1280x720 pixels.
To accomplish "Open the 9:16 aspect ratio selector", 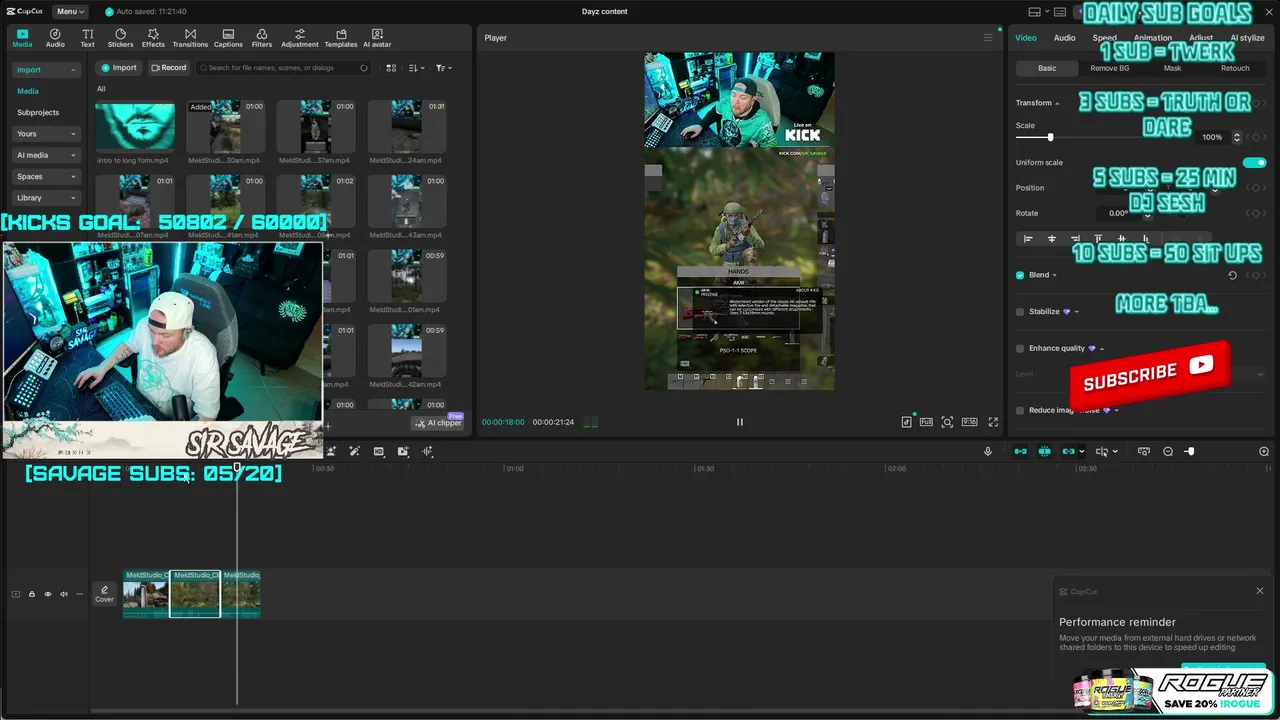I will click(969, 422).
